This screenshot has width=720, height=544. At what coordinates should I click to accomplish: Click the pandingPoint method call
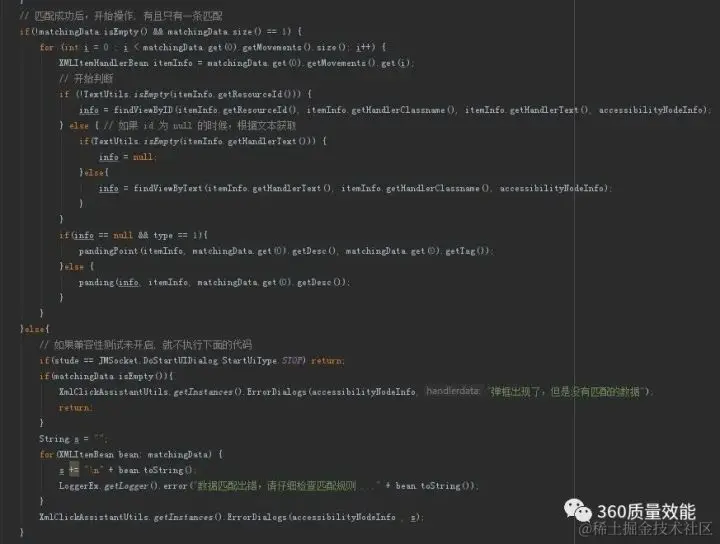click(x=108, y=251)
